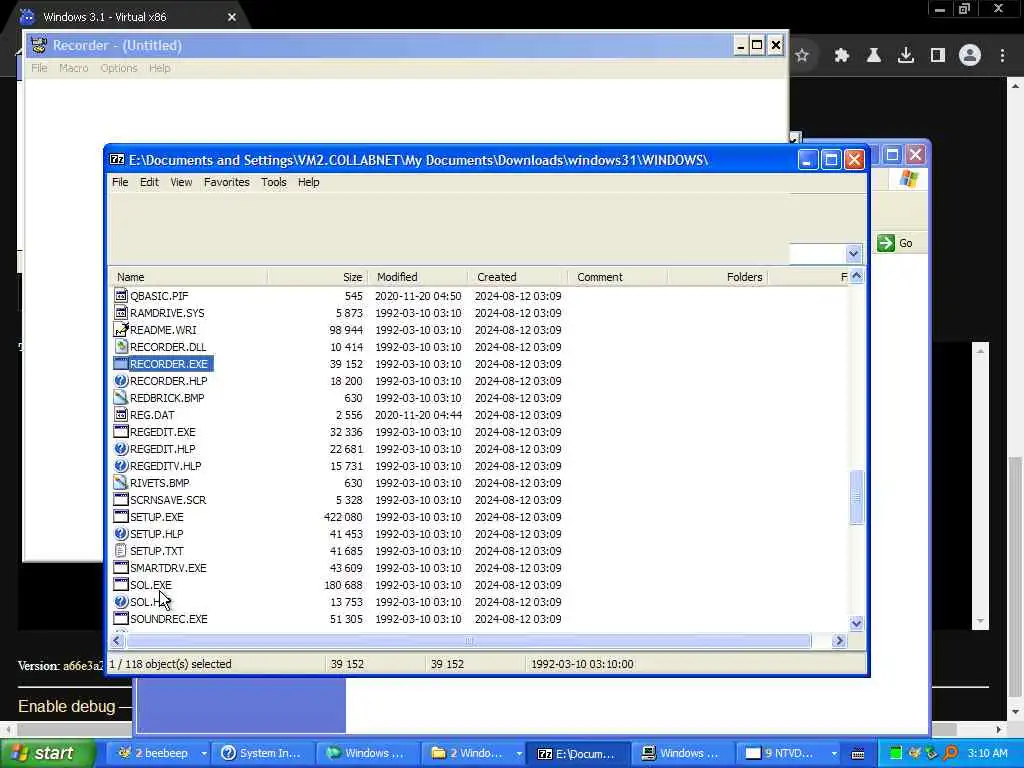Click the 7-Zip vertical scrollbar thumb
The width and height of the screenshot is (1024, 768).
point(856,496)
